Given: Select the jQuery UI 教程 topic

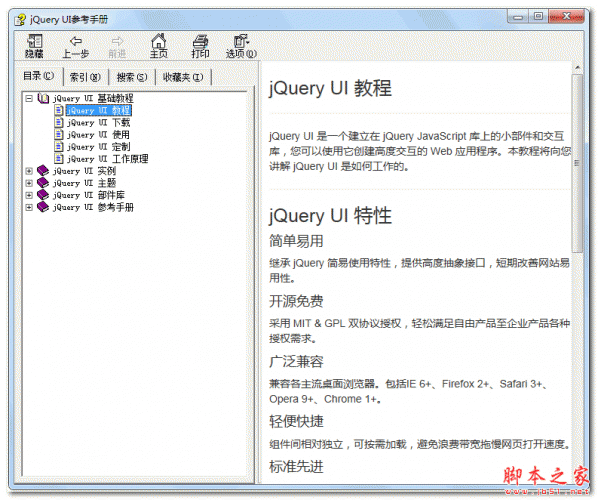Looking at the screenshot, I should click(99, 111).
